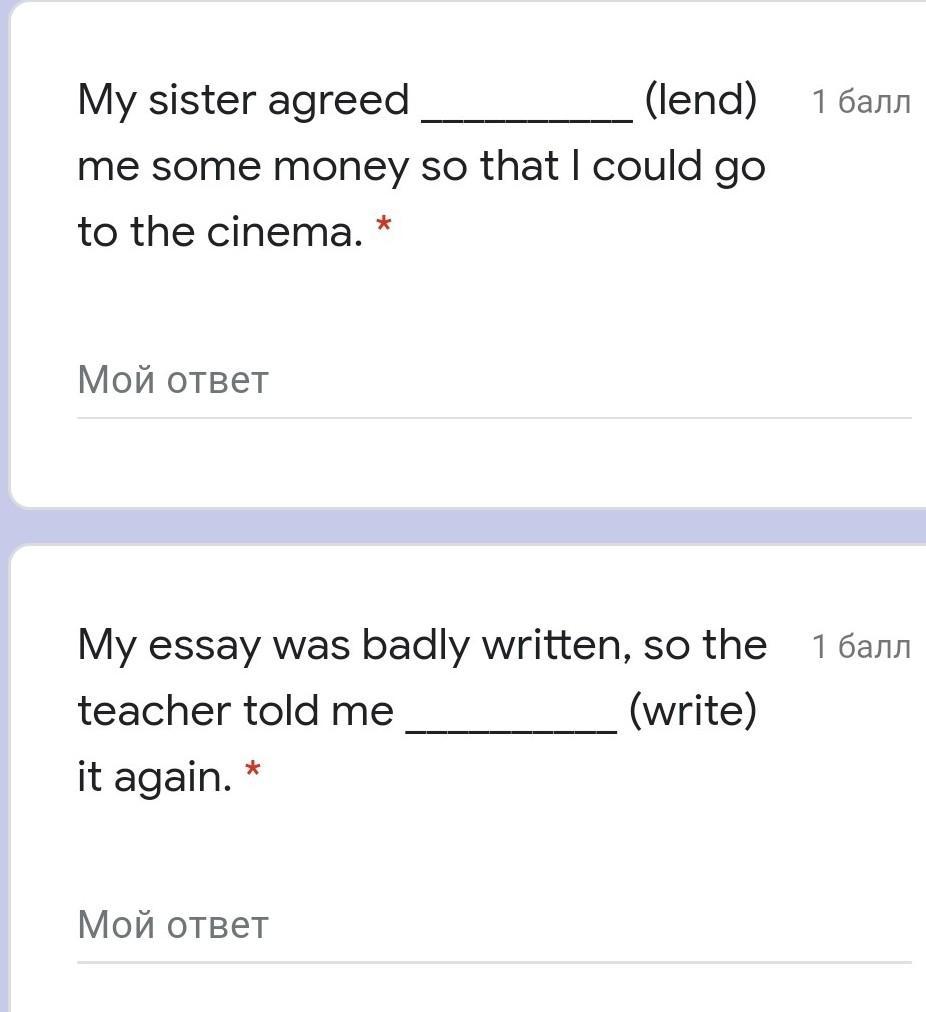Screen dimensions: 926x1012
Task: Click the 'to the cinema.' text
Action: point(221,232)
